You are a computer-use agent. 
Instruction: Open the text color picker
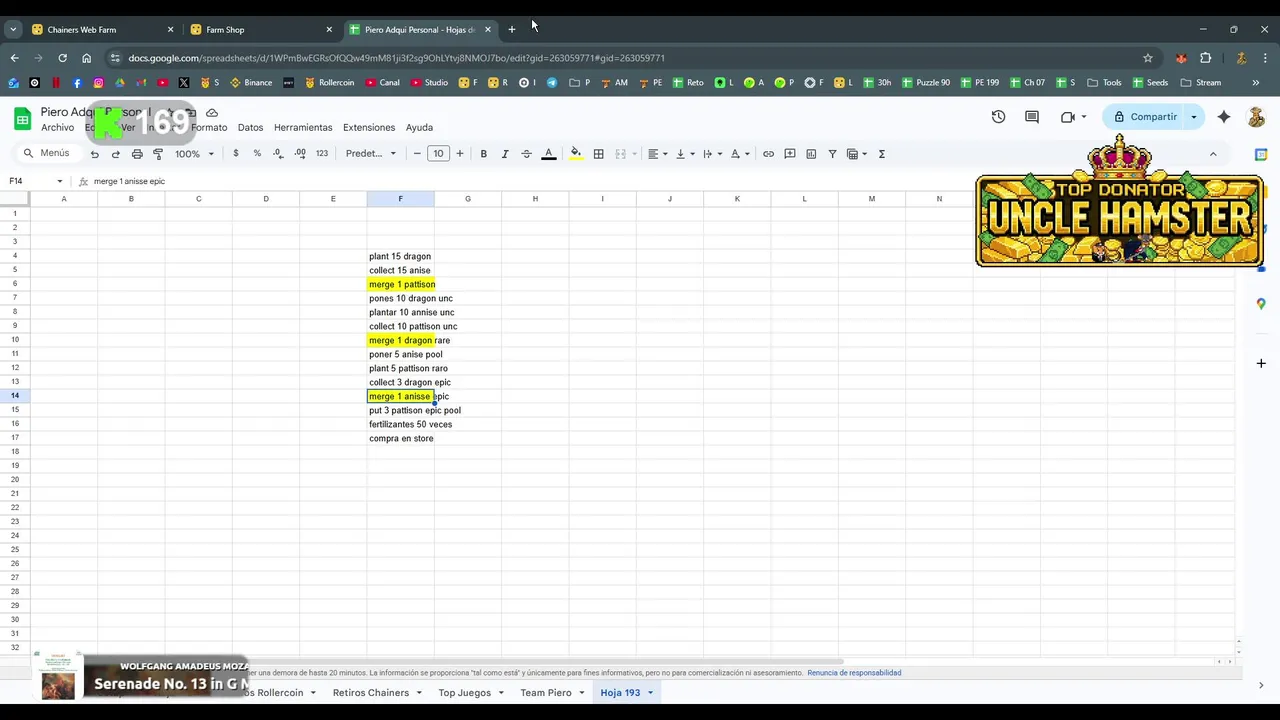point(548,154)
